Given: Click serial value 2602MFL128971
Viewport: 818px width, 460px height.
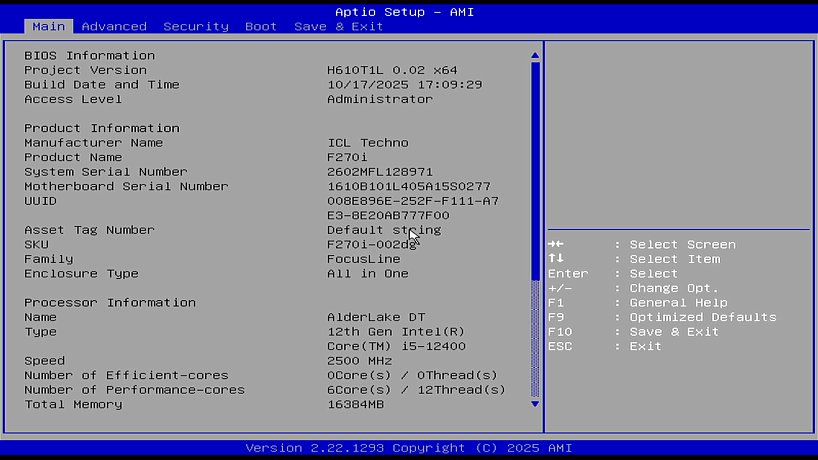Looking at the screenshot, I should point(380,172).
